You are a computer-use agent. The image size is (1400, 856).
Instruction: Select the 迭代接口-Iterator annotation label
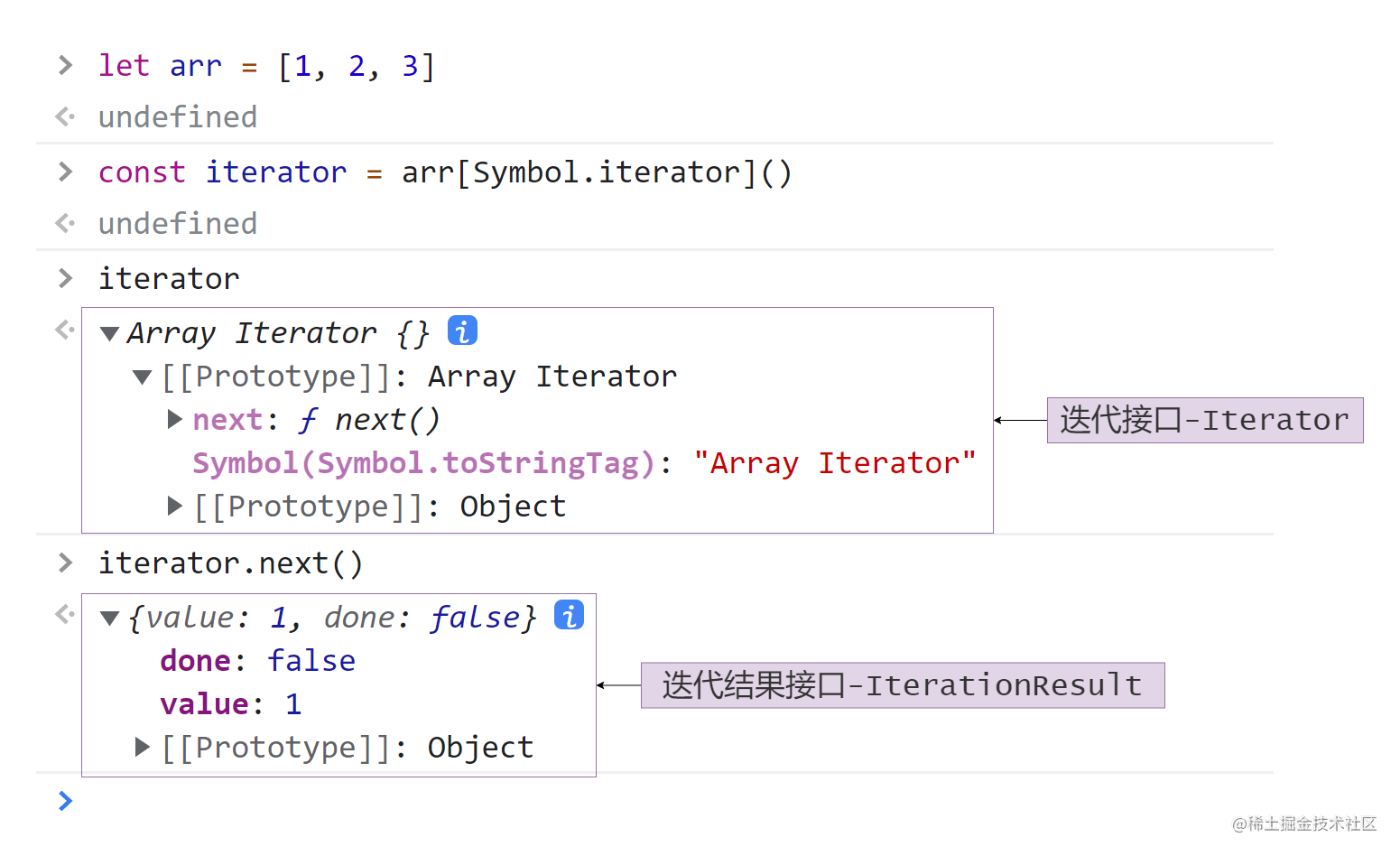coord(1204,419)
